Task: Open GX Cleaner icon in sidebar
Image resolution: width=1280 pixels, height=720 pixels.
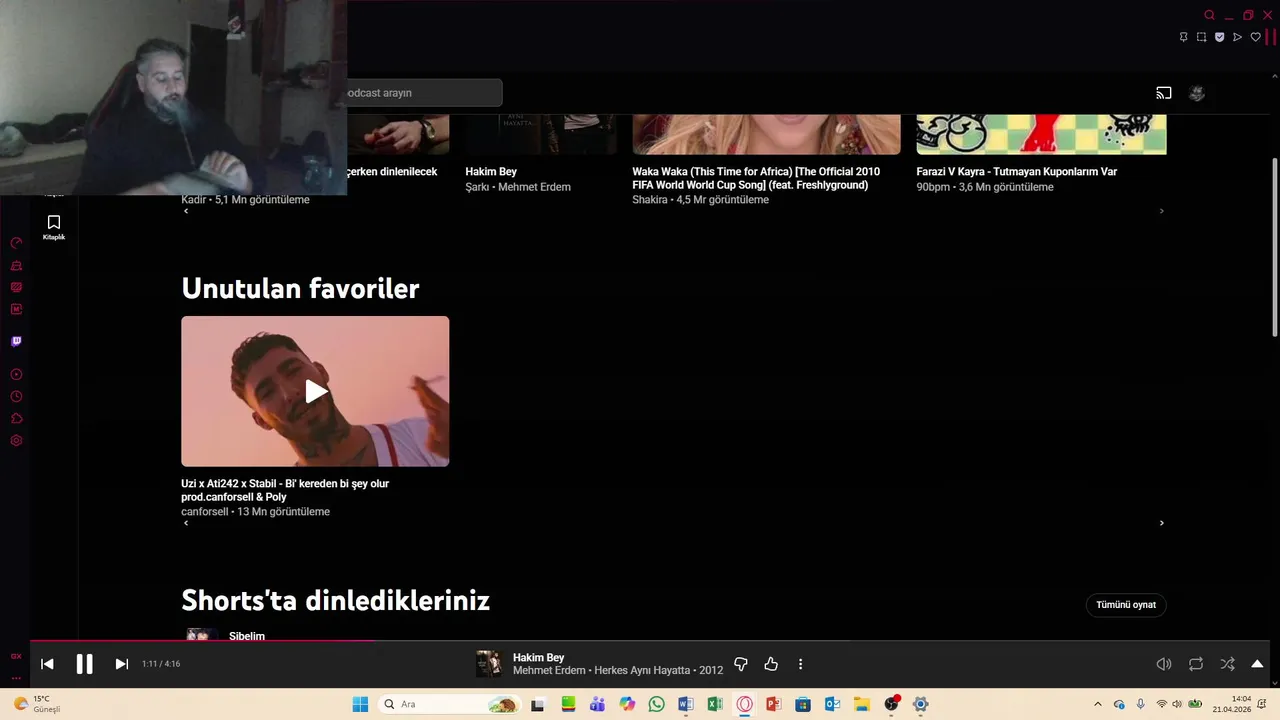Action: tap(16, 265)
